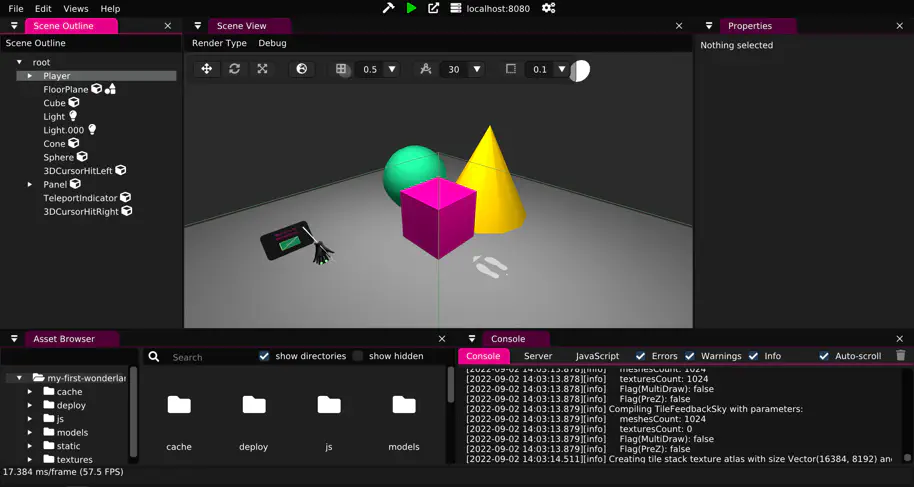The width and height of the screenshot is (914, 487).
Task: Select the translate move tool
Action: pyautogui.click(x=207, y=69)
